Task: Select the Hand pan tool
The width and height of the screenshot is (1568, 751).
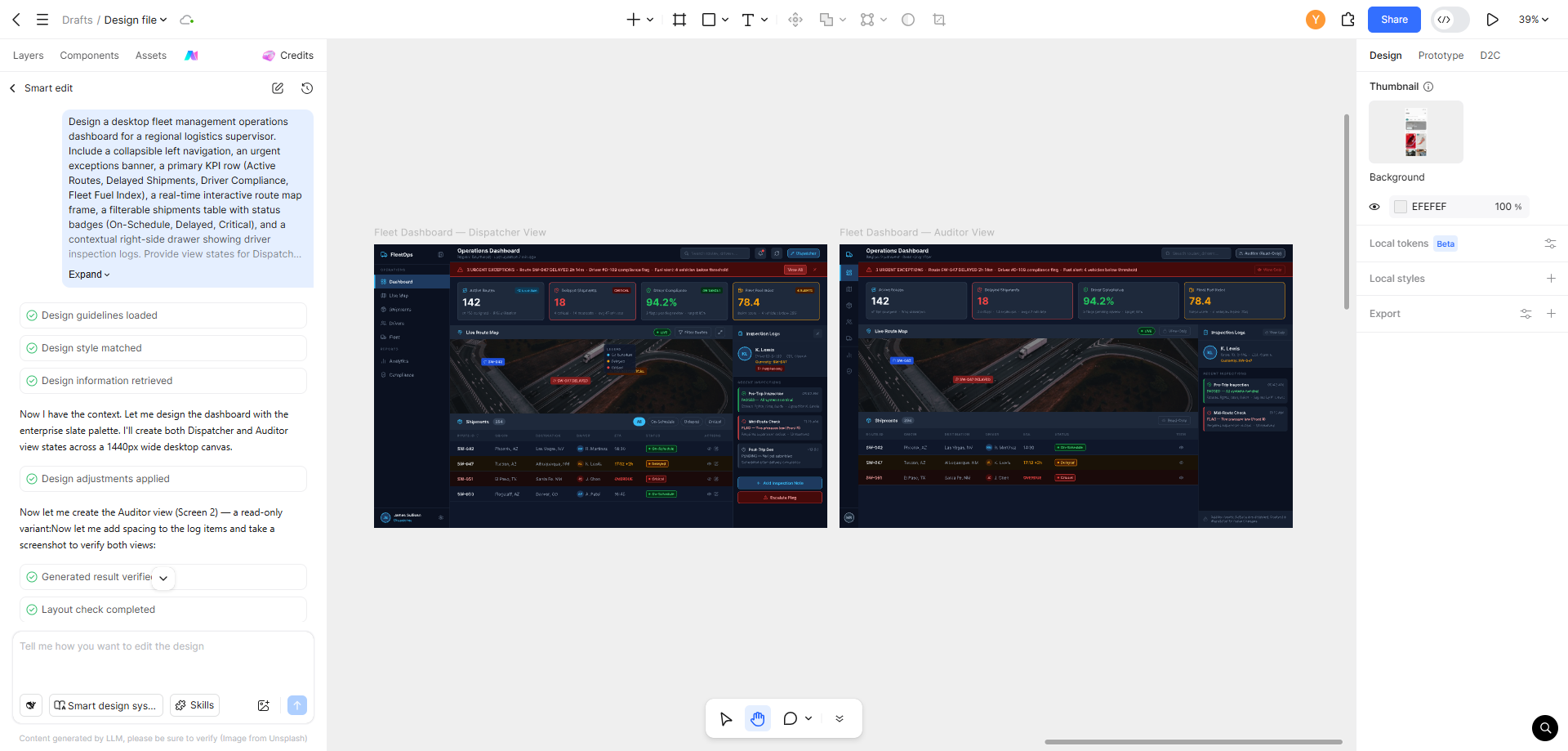Action: point(758,719)
